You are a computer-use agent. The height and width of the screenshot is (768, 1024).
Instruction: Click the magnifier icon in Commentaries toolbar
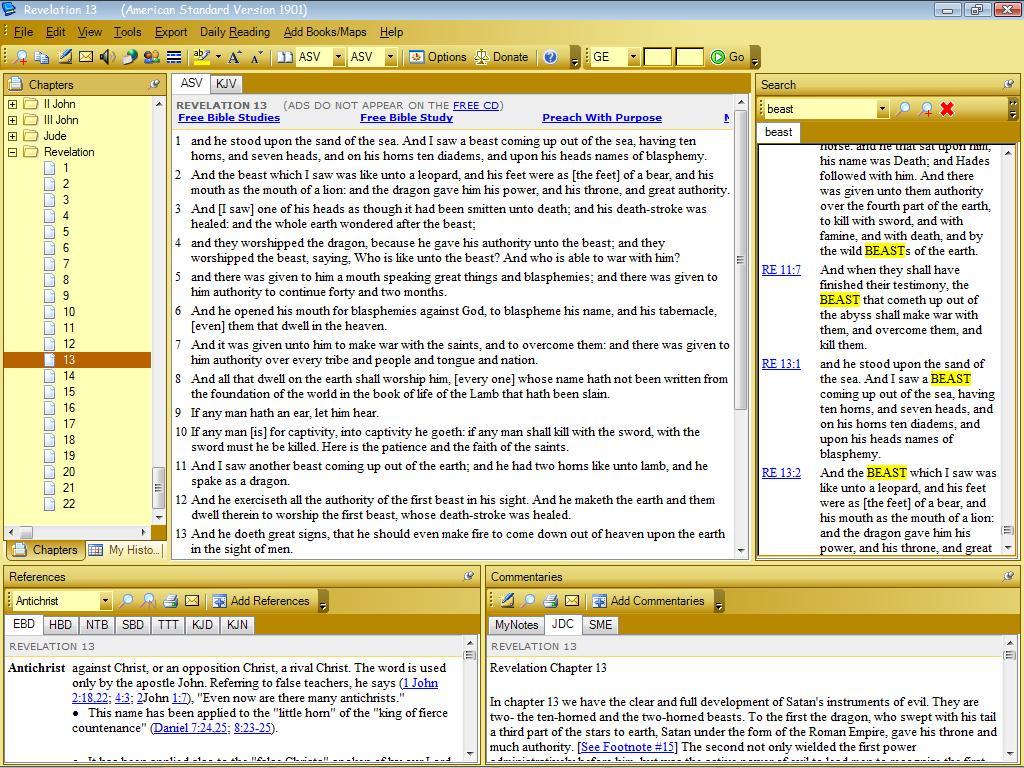pyautogui.click(x=529, y=600)
